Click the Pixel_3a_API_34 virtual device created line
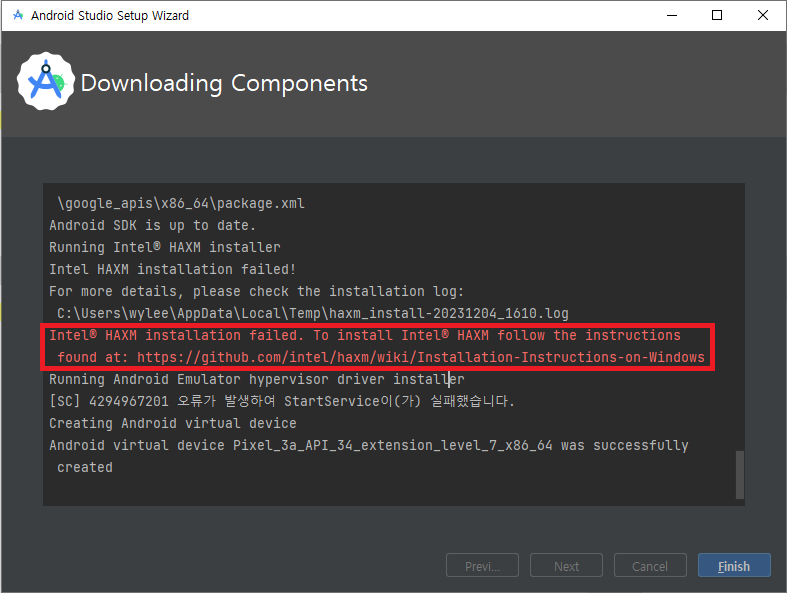Screen dimensions: 787x593 (x=369, y=445)
